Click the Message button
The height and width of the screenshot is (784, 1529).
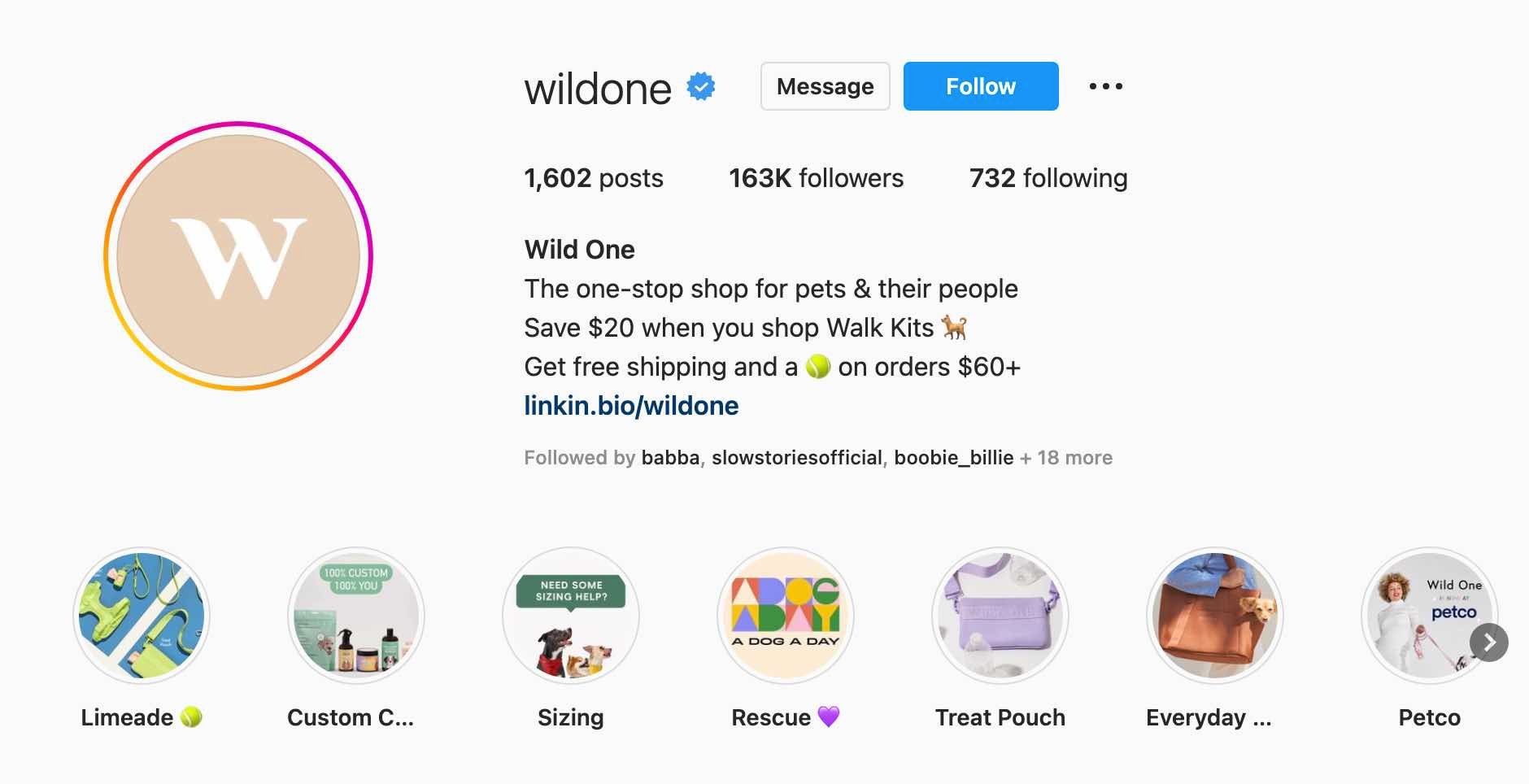click(x=825, y=86)
